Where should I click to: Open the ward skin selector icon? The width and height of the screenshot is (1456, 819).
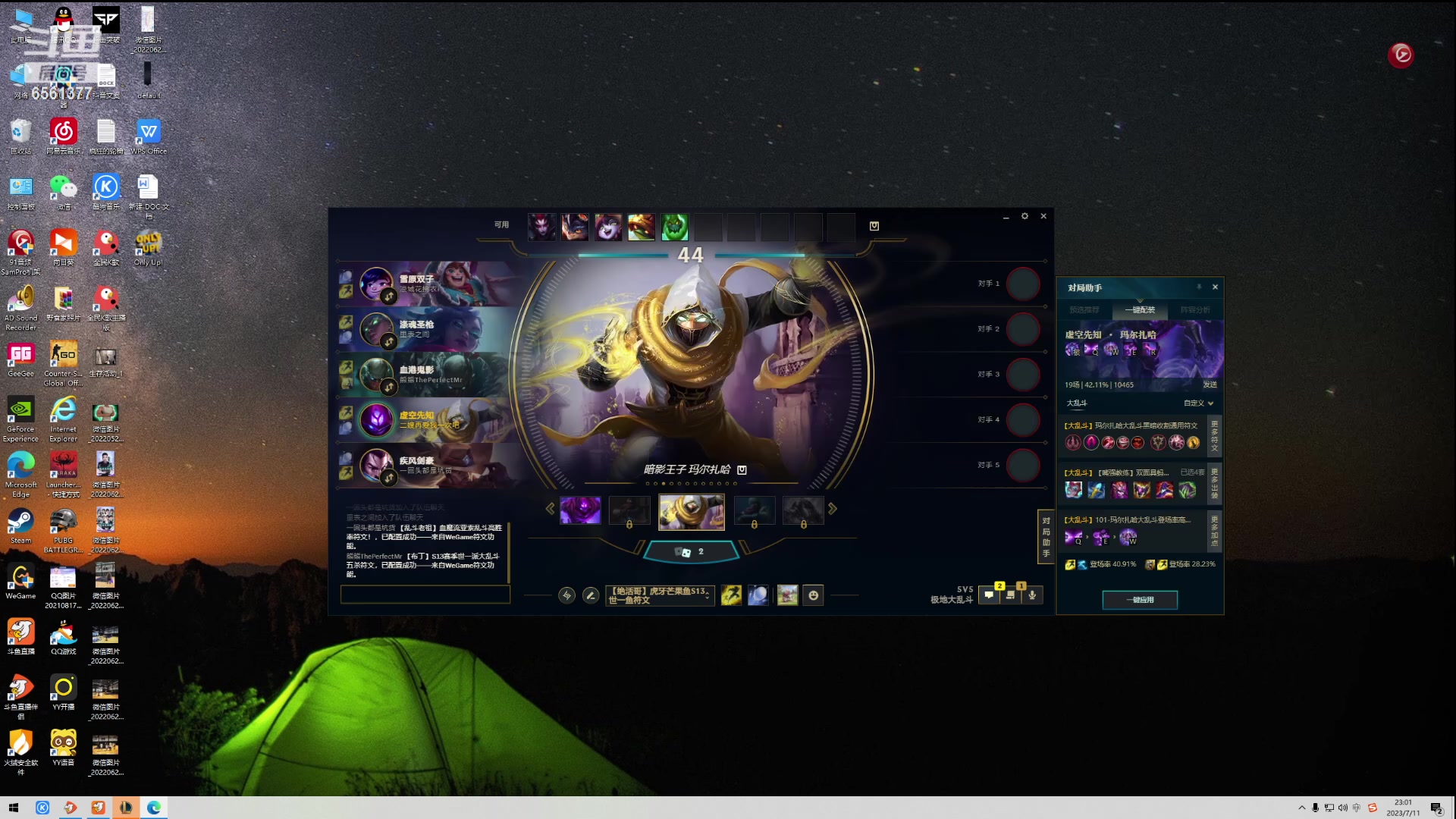pos(787,596)
